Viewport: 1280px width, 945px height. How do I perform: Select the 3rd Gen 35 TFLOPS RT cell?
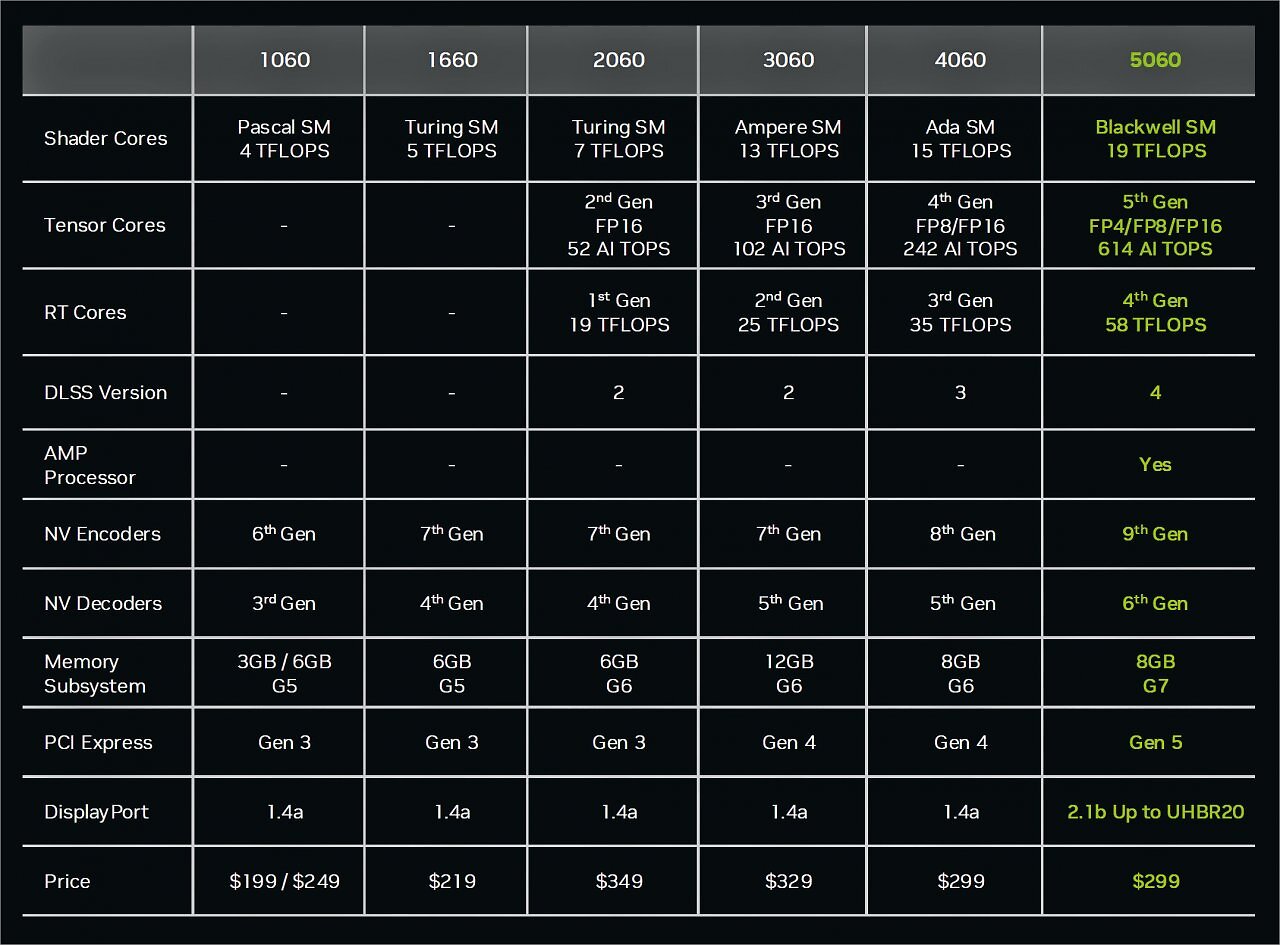960,312
